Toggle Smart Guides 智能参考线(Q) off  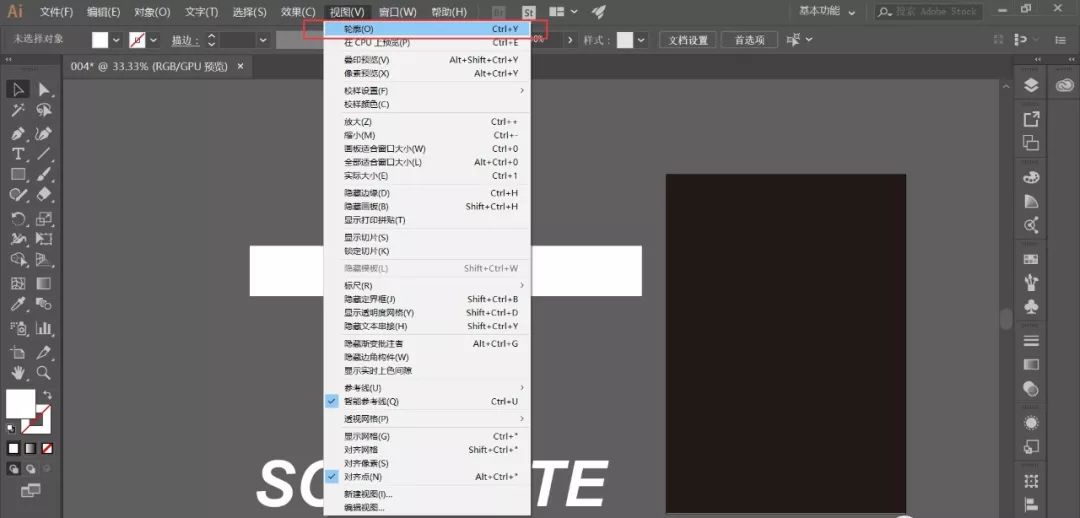371,401
